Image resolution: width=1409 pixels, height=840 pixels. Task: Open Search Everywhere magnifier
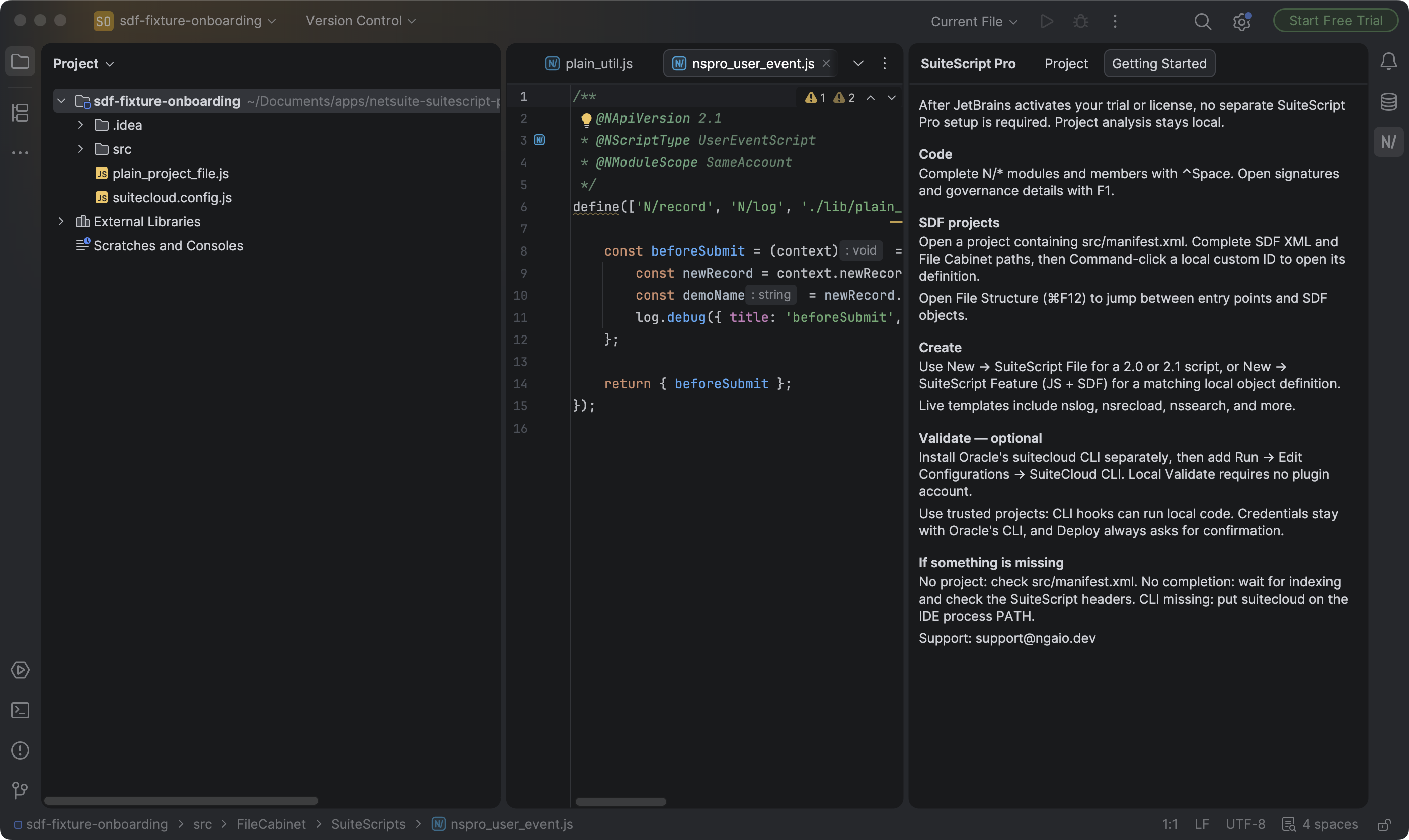[x=1203, y=22]
